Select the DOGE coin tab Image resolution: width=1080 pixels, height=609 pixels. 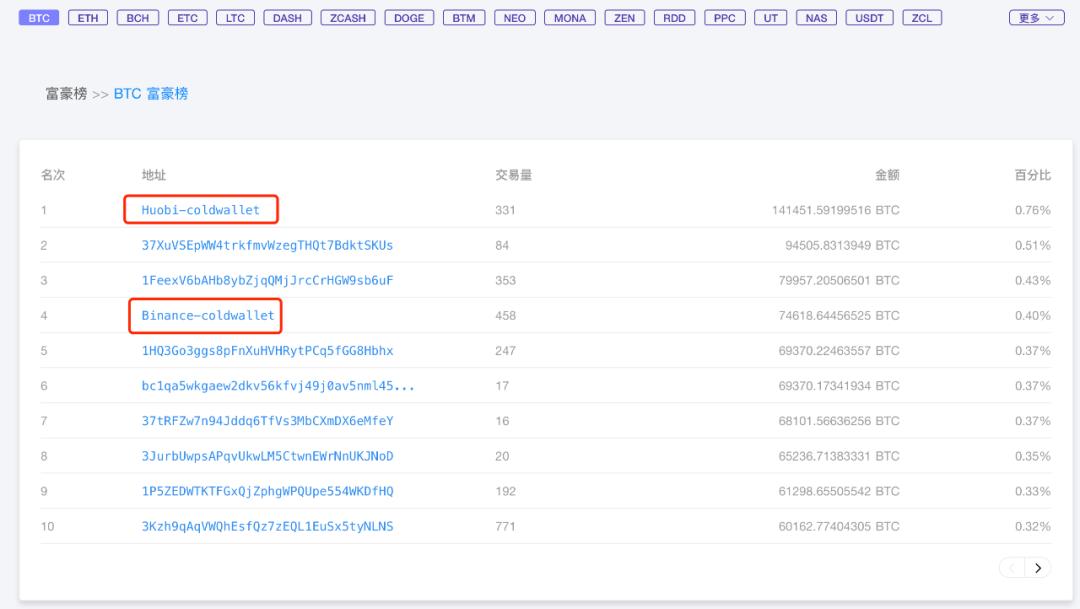[x=408, y=18]
